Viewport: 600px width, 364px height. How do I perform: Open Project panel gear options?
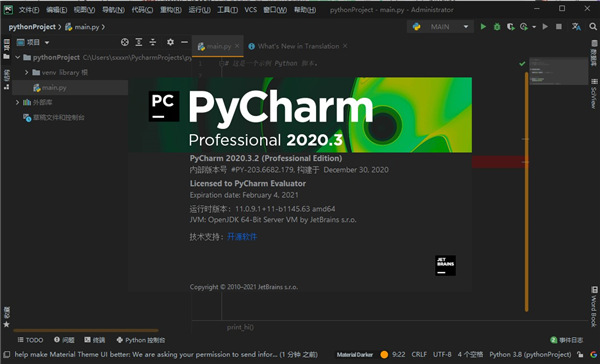[x=170, y=42]
